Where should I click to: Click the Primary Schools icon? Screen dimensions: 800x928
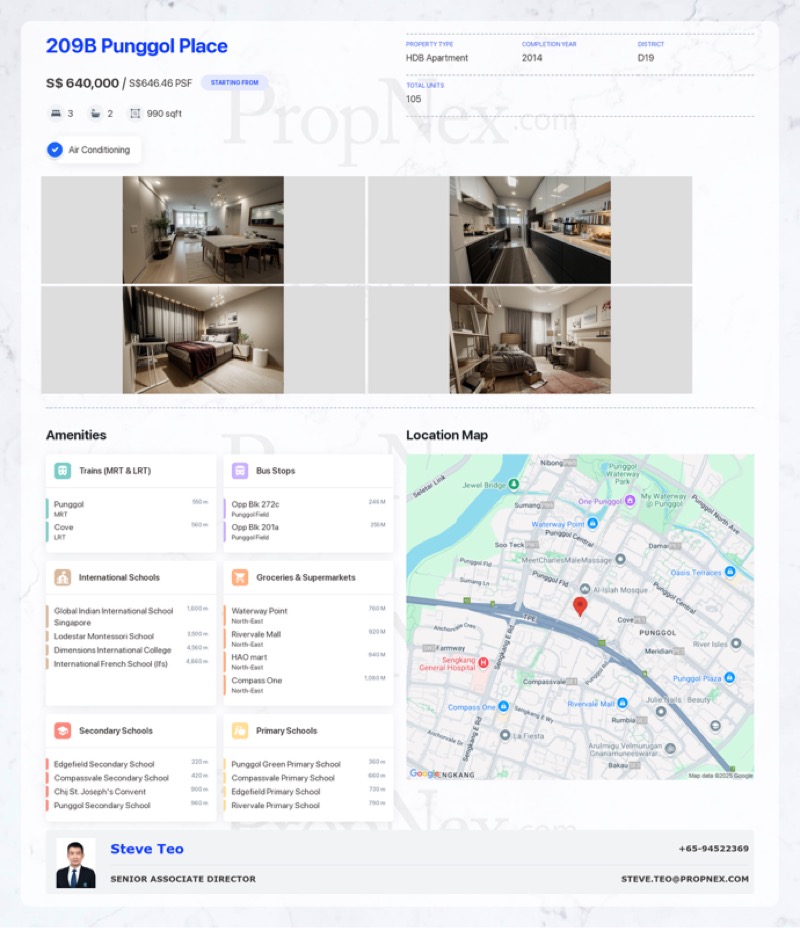[x=240, y=730]
